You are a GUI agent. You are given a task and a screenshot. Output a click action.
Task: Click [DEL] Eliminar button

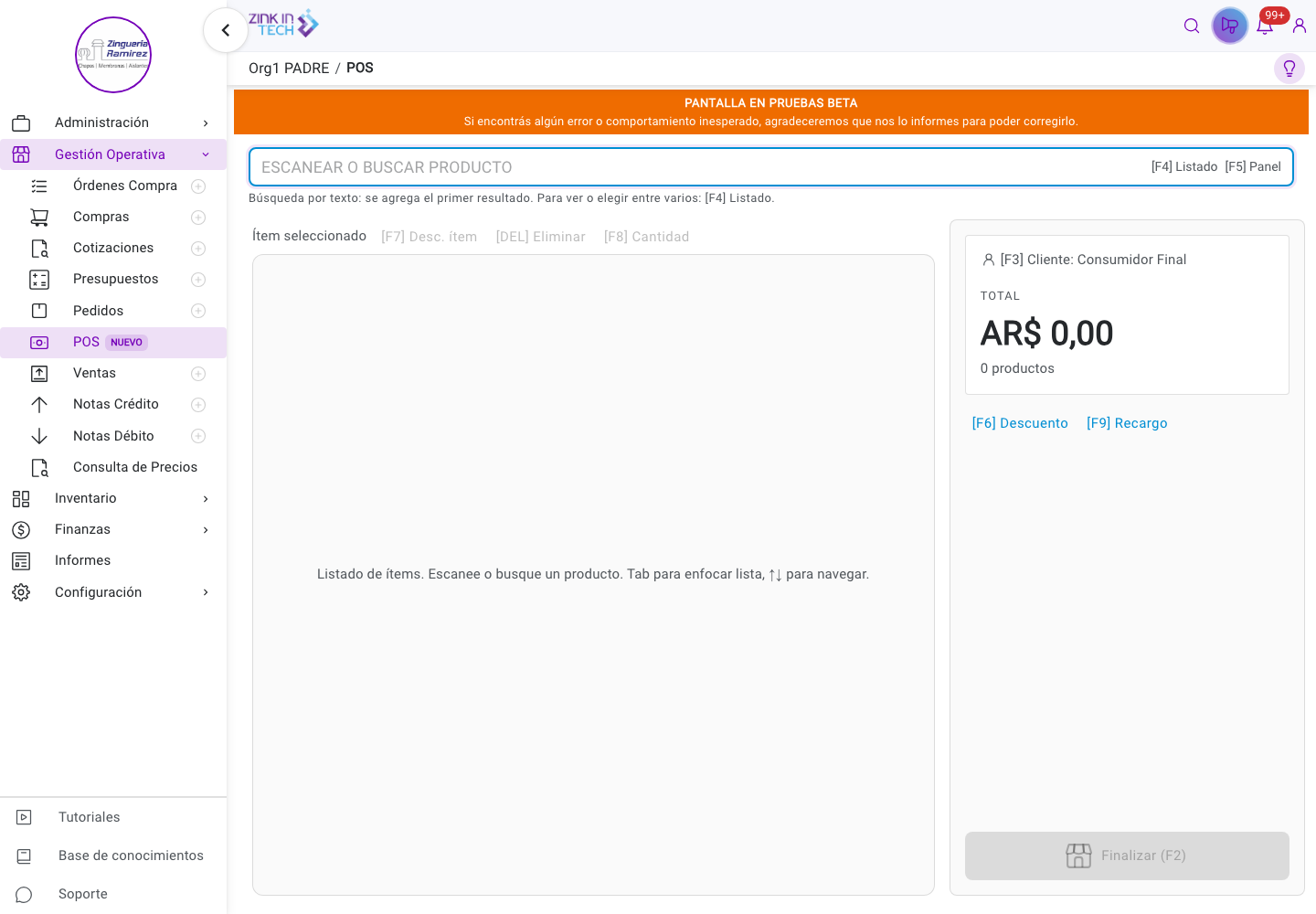coord(541,237)
